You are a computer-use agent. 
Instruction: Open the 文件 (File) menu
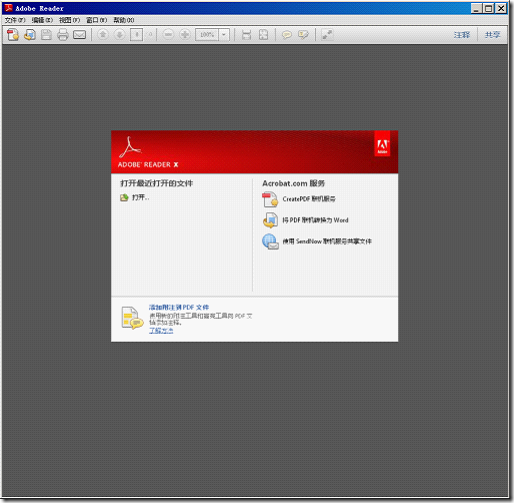pyautogui.click(x=15, y=20)
